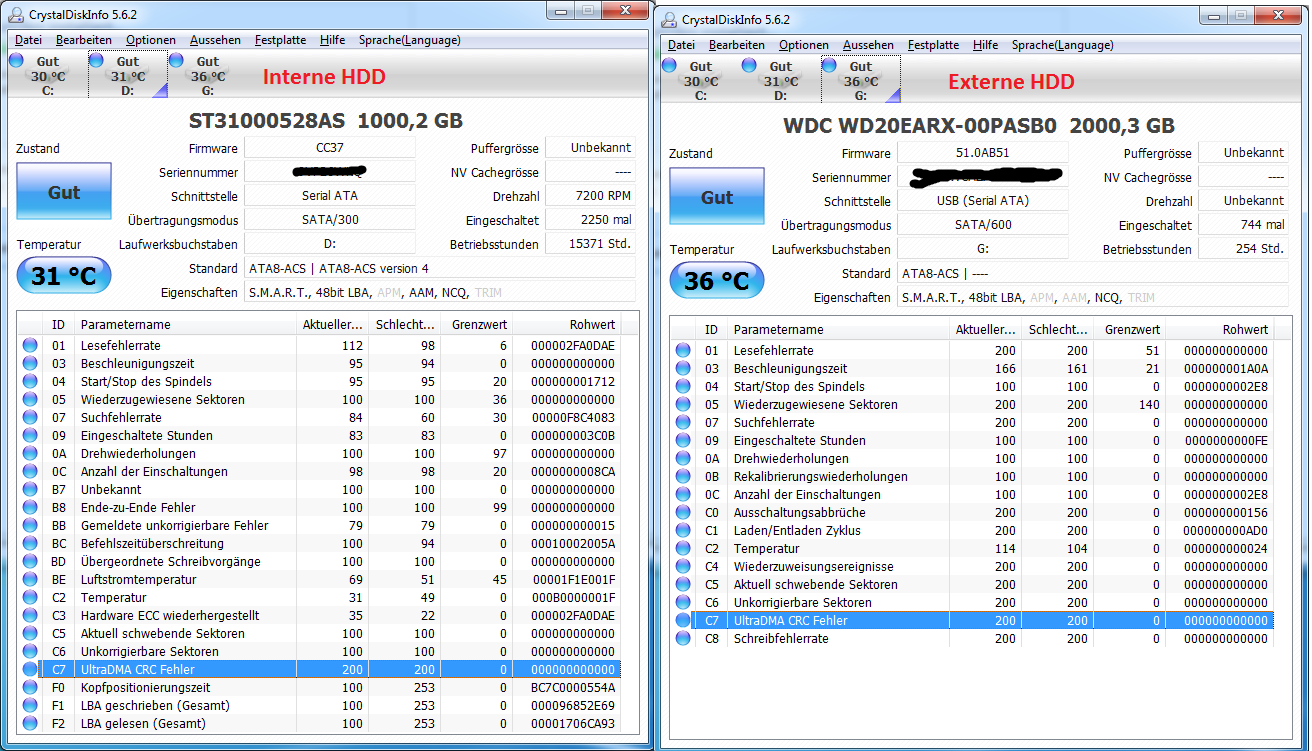Click status orb of Drehwiederholungen row, left window
1312x751 pixels.
click(x=30, y=453)
